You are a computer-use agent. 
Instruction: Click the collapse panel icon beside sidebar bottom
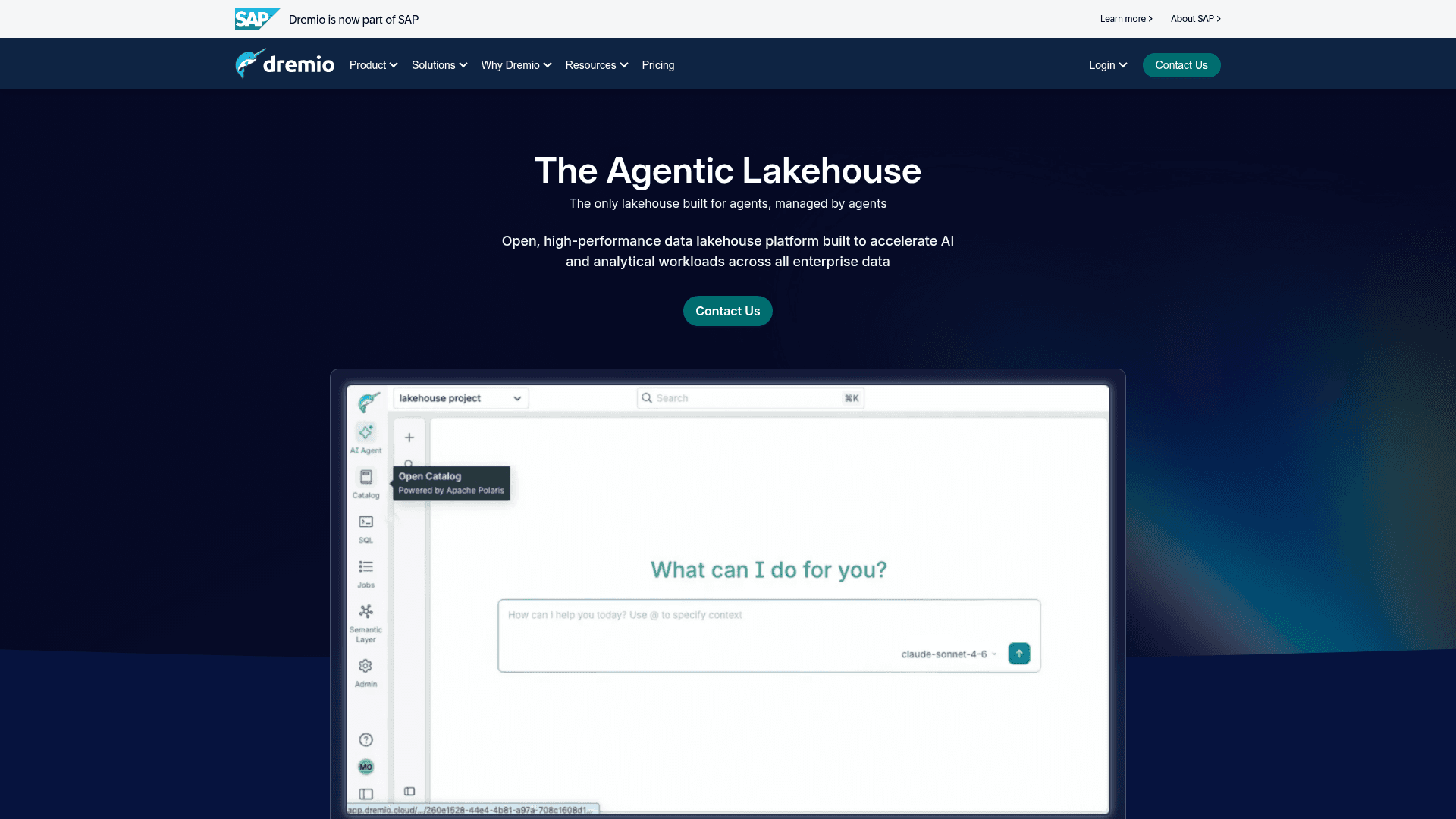(409, 791)
